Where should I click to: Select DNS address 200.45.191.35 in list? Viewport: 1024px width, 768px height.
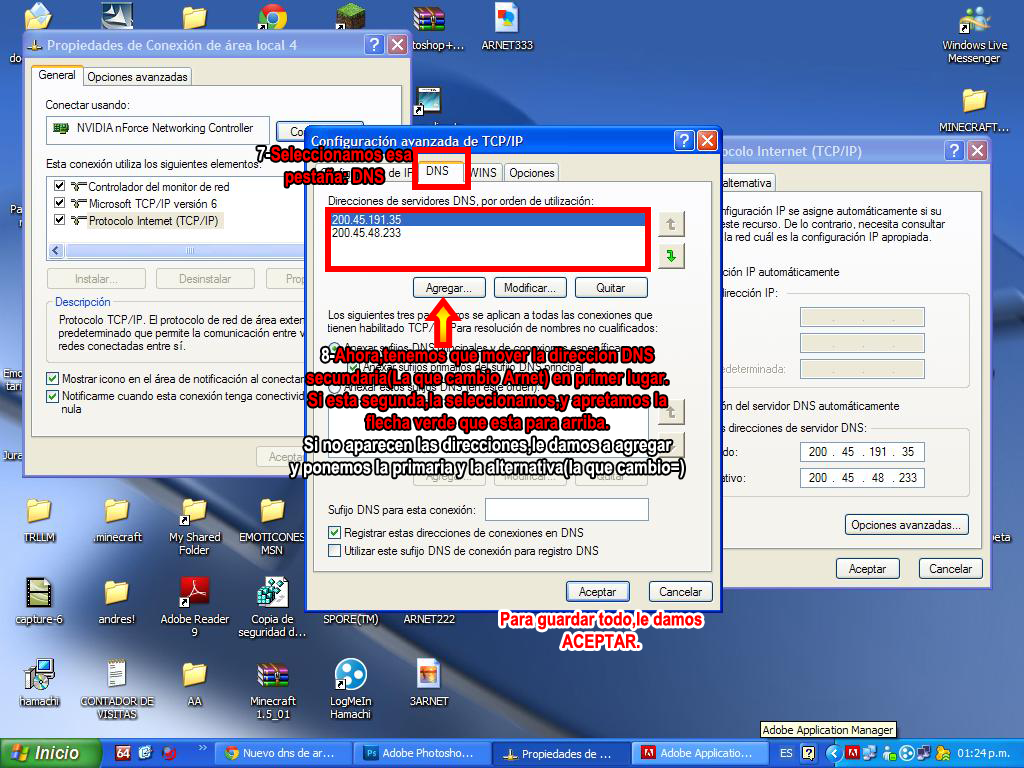[x=487, y=219]
